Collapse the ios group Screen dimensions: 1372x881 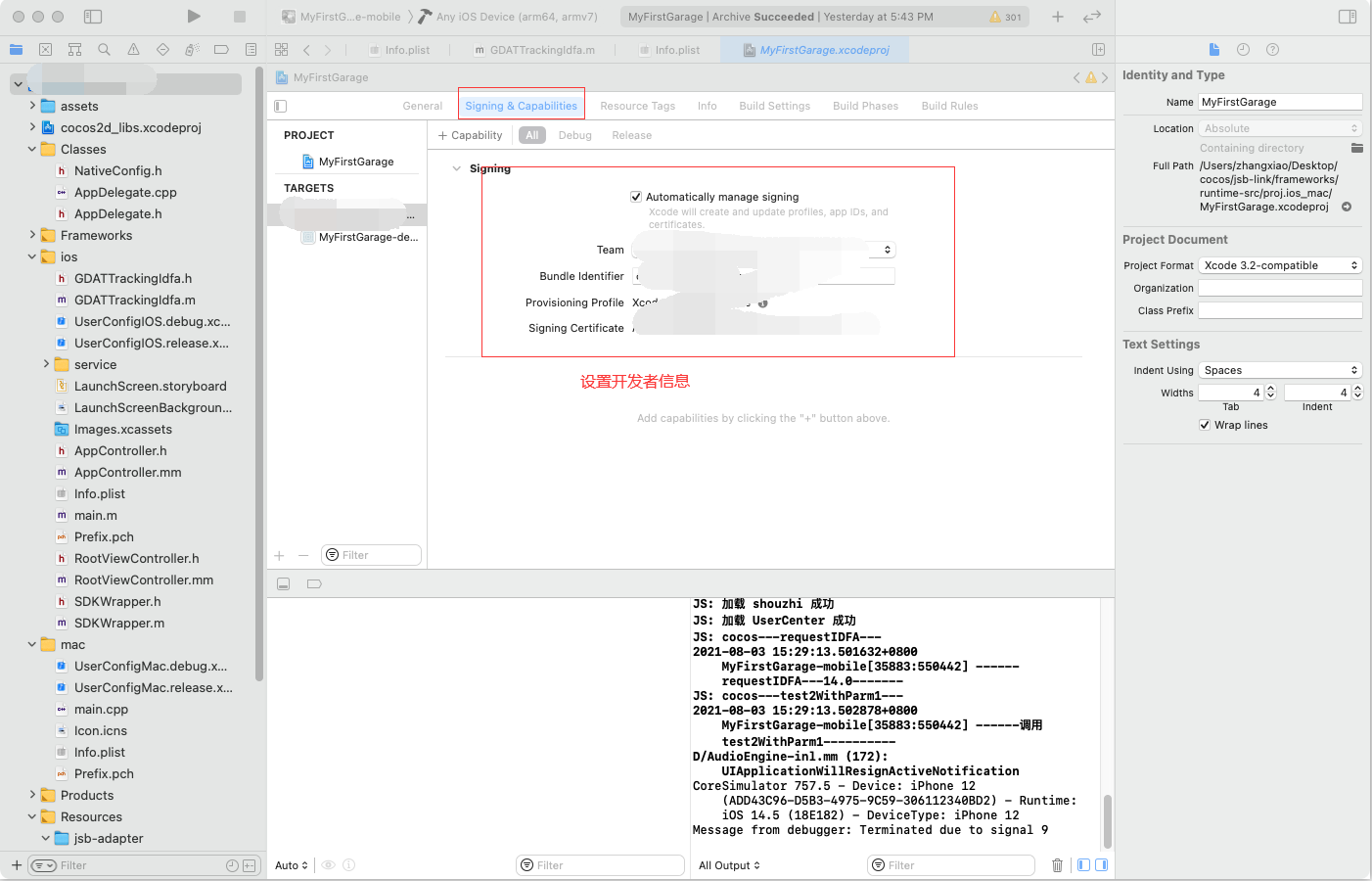32,256
